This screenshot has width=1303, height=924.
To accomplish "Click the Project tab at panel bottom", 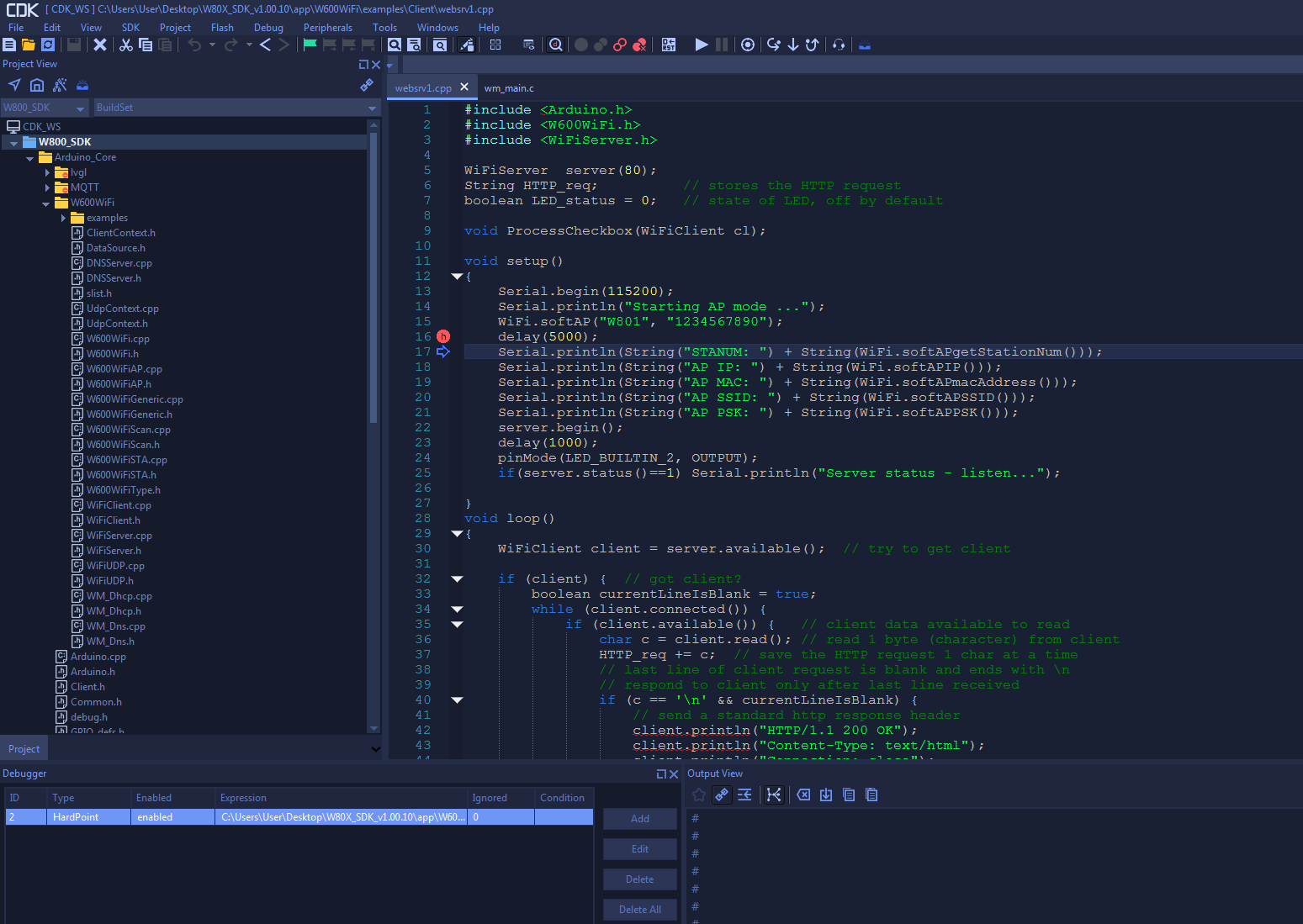I will tap(24, 749).
